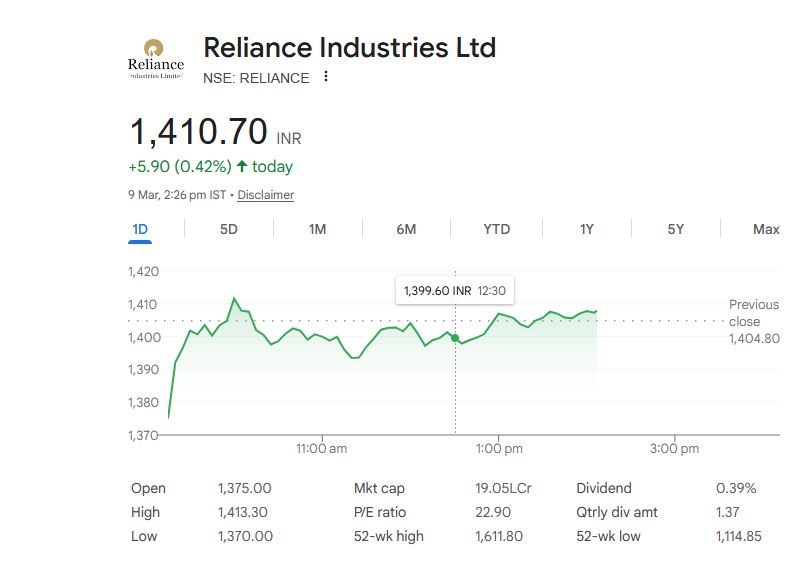
Task: Click the green up arrow next to today
Action: coord(242,166)
